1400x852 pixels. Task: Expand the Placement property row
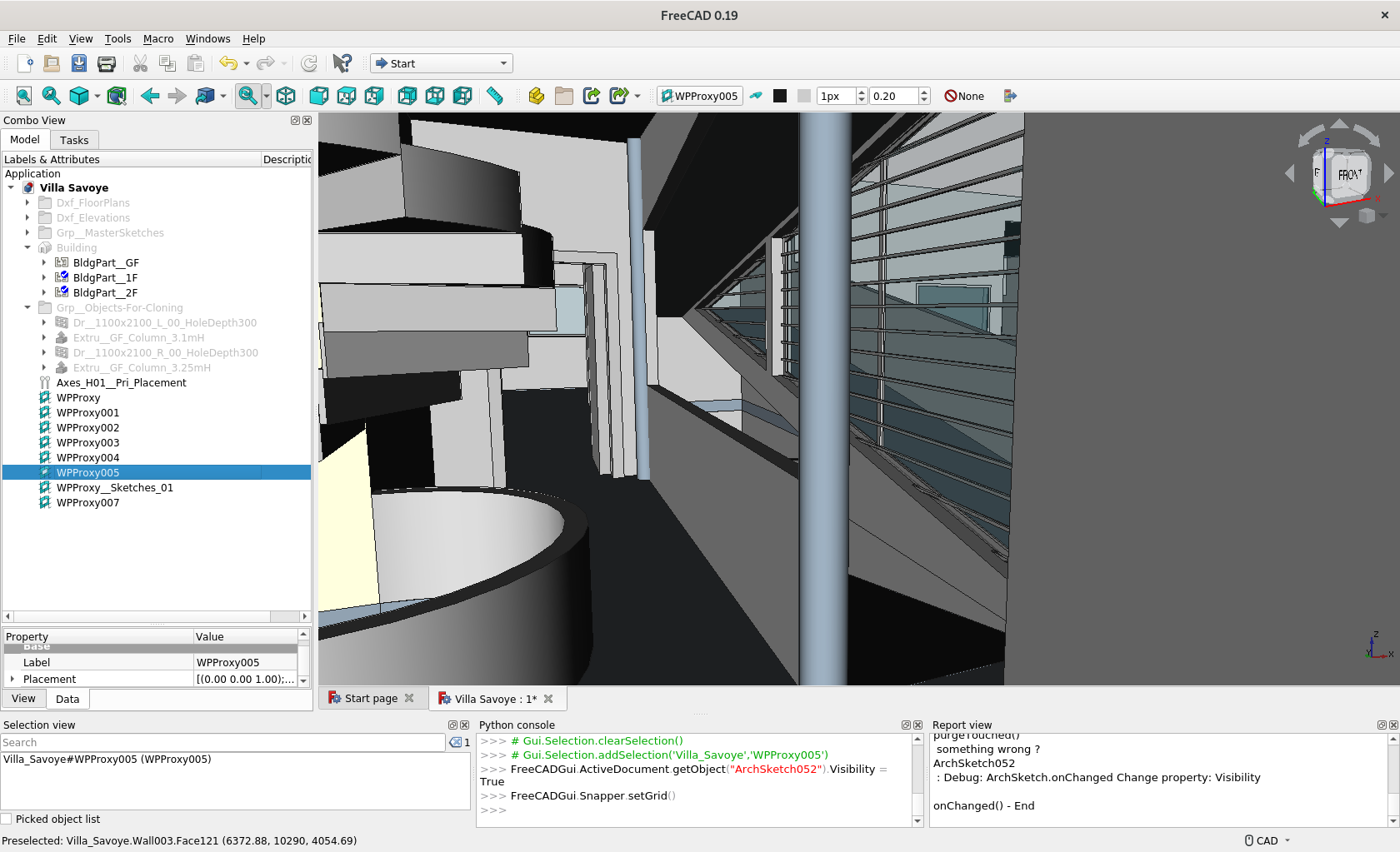pos(12,679)
